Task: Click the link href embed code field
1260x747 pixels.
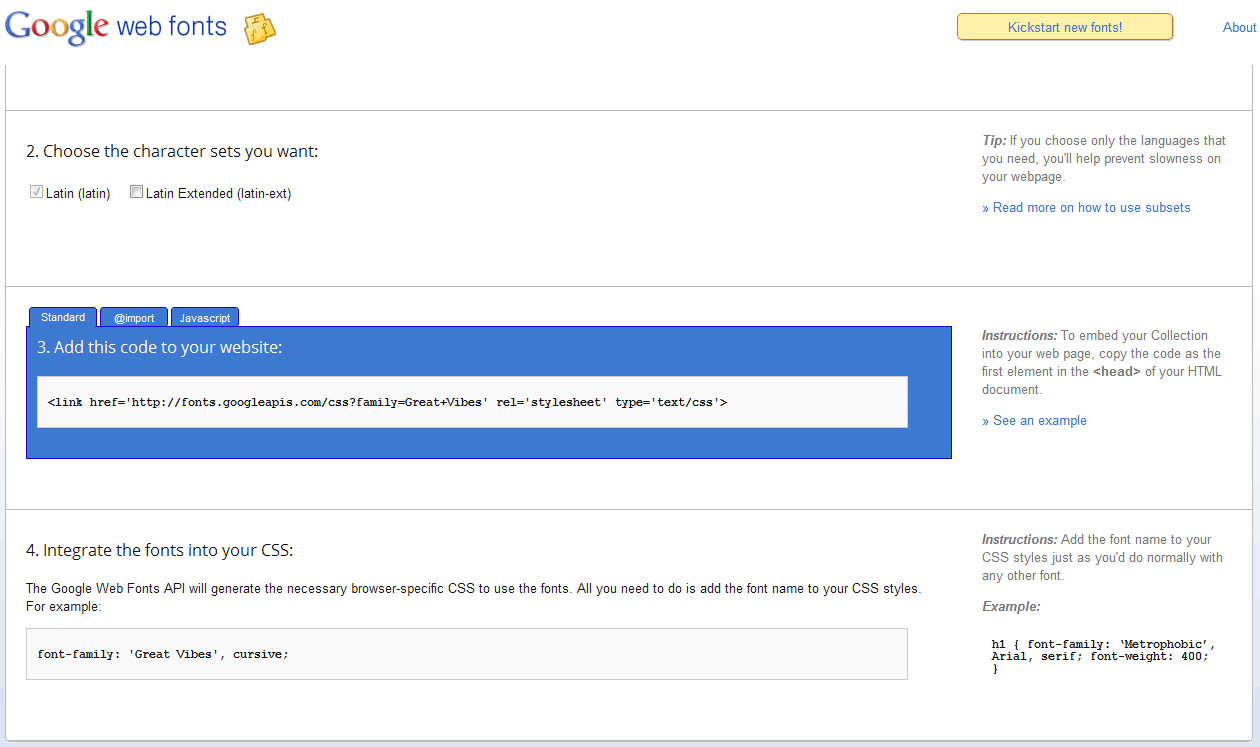Action: (472, 402)
